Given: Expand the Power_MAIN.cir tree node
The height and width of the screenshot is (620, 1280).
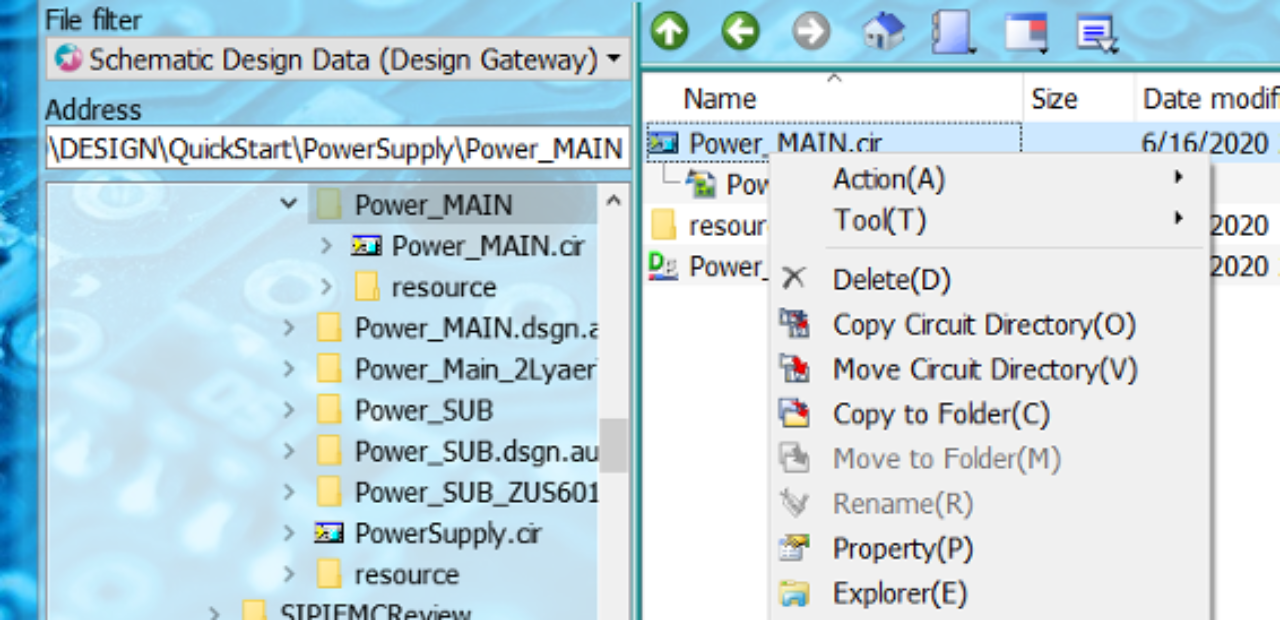Looking at the screenshot, I should click(326, 246).
